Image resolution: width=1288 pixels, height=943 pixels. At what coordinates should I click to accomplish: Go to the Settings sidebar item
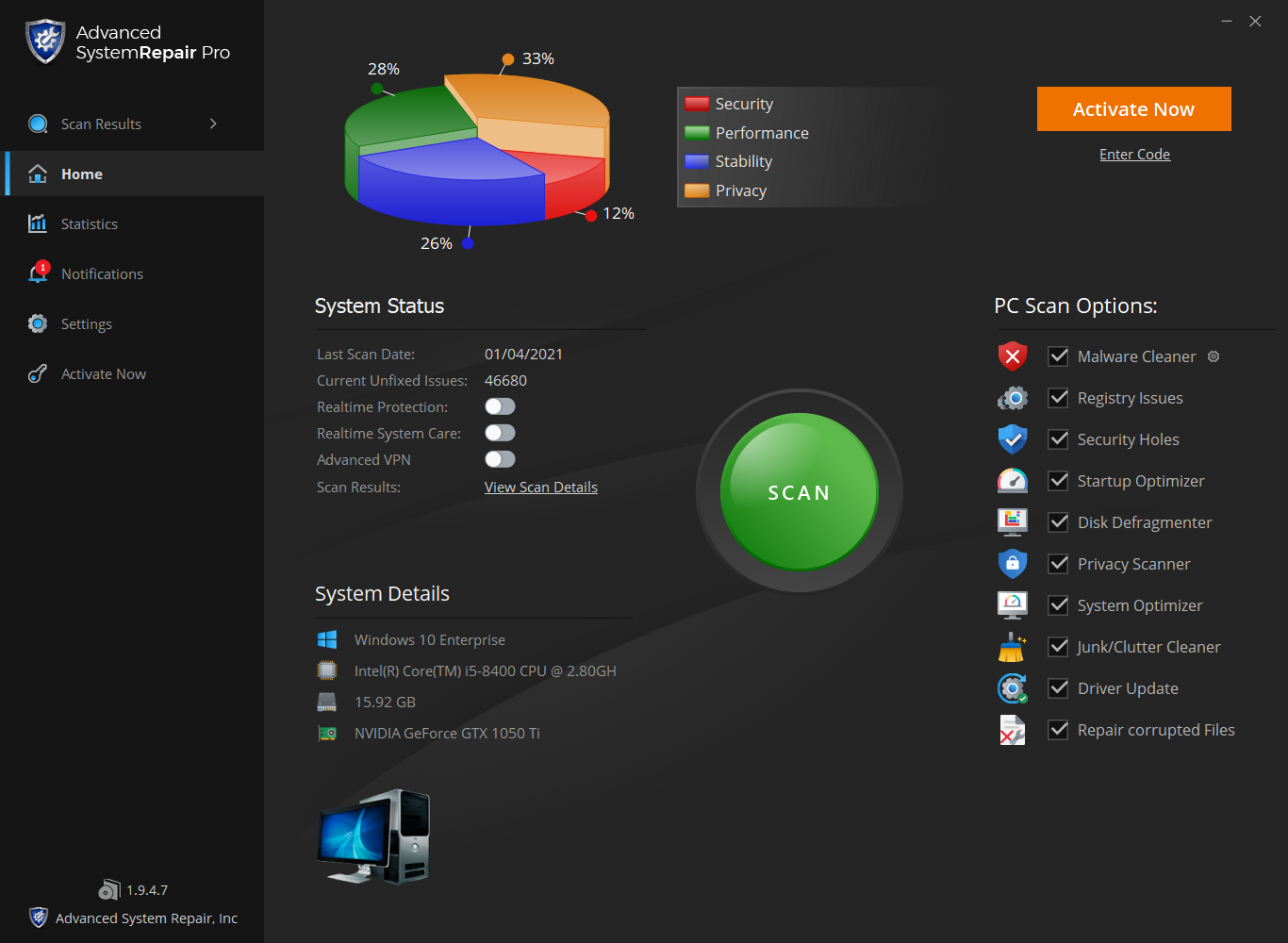[x=85, y=323]
